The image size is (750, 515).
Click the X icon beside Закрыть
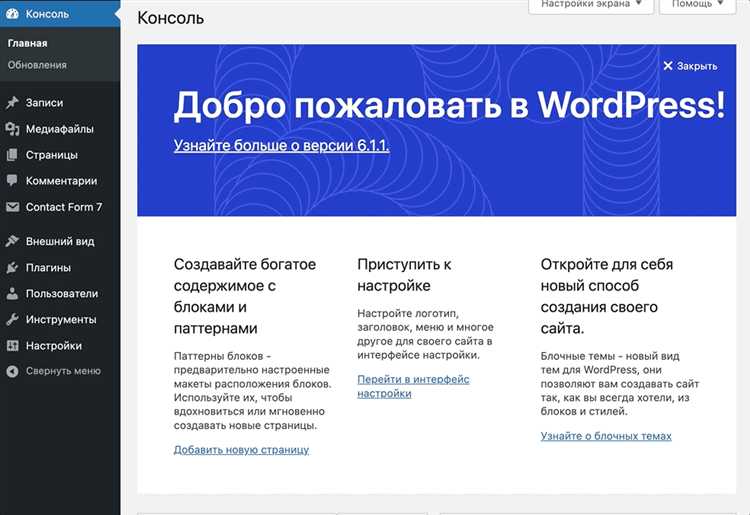[x=668, y=66]
